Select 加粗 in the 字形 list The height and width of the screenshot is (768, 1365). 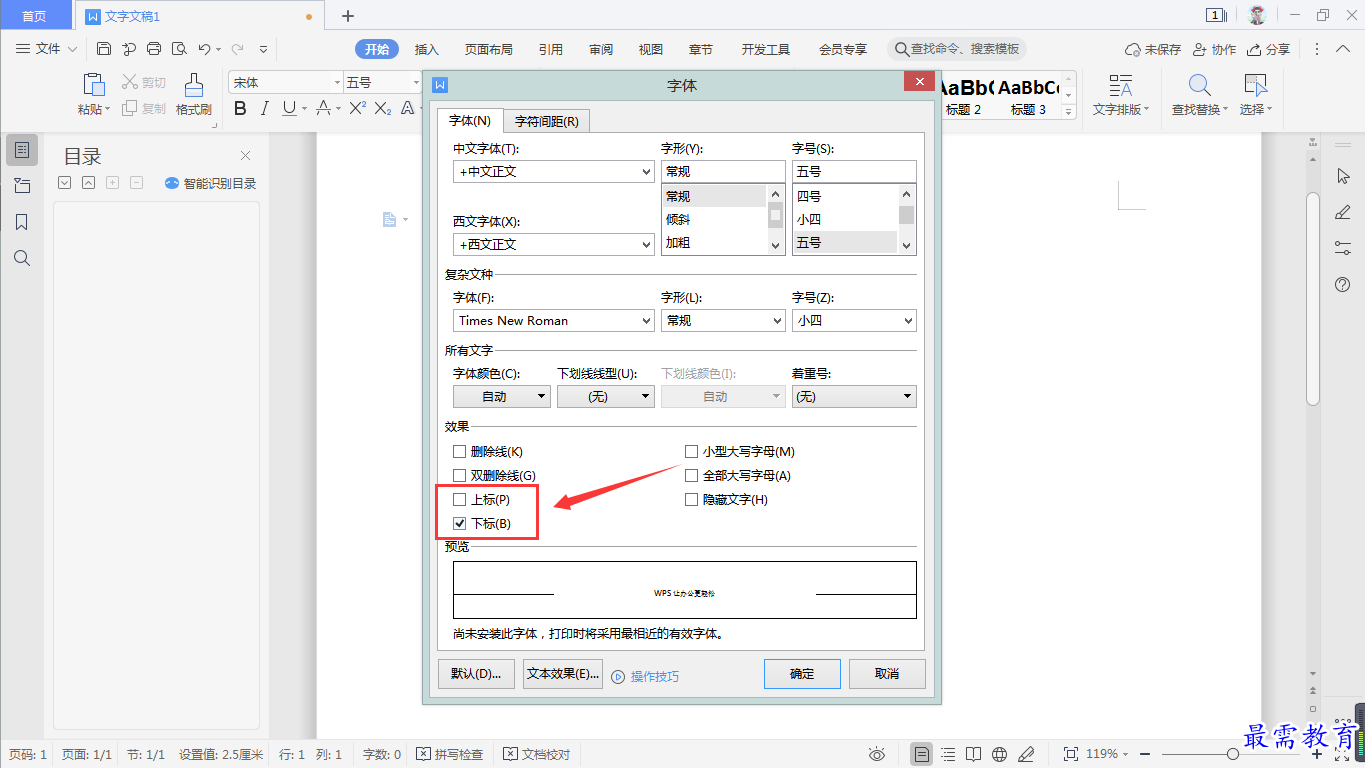coord(713,242)
